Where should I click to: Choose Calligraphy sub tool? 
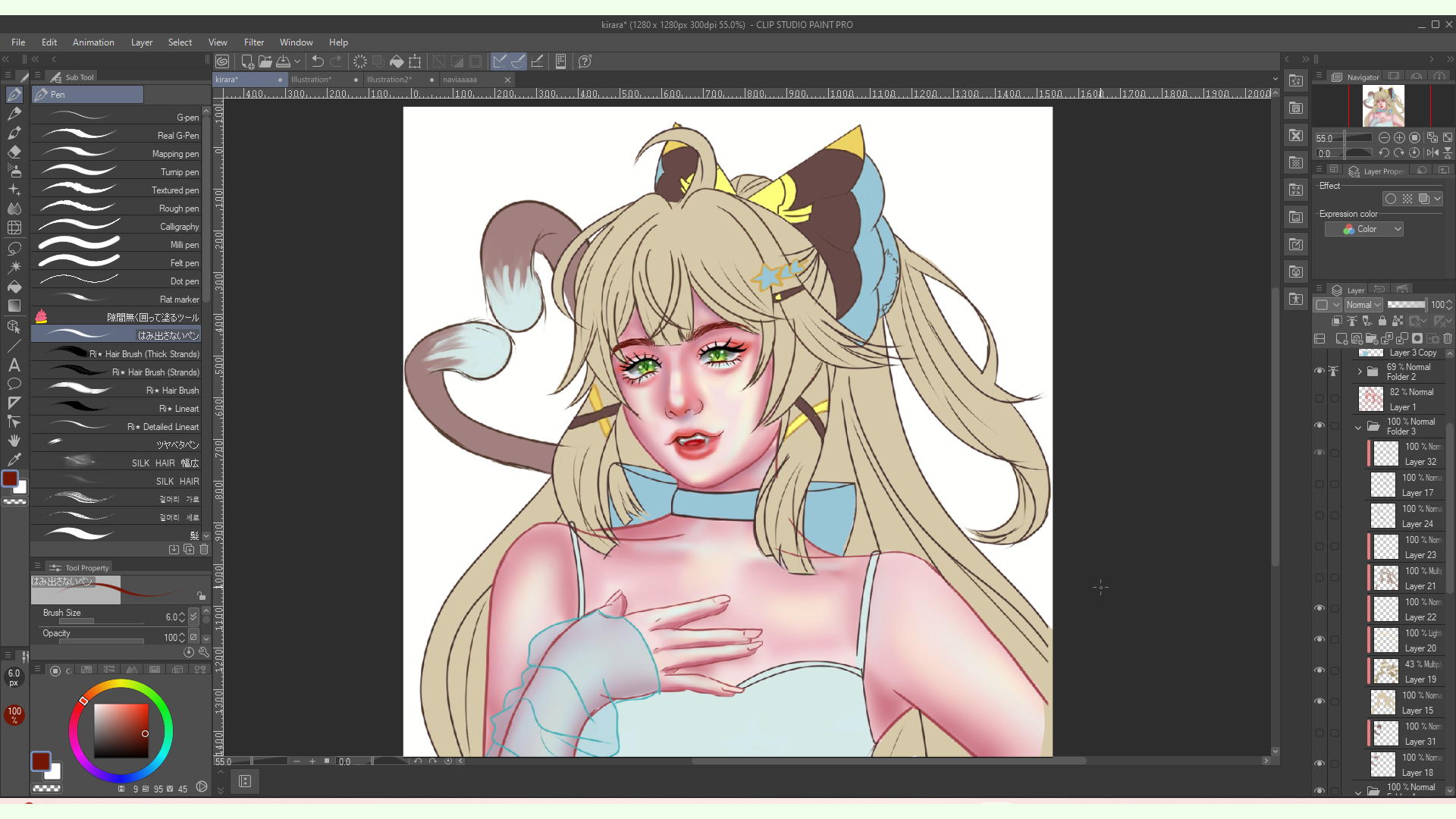point(116,226)
